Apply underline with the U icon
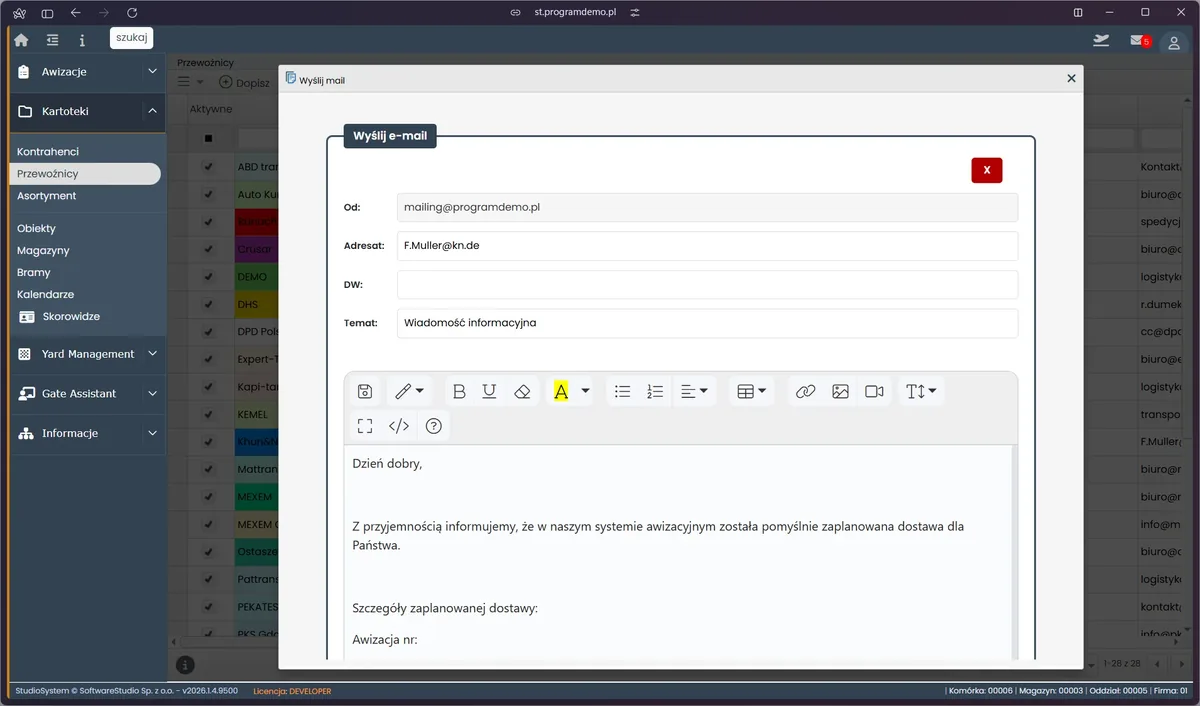Viewport: 1200px width, 706px height. (x=489, y=391)
